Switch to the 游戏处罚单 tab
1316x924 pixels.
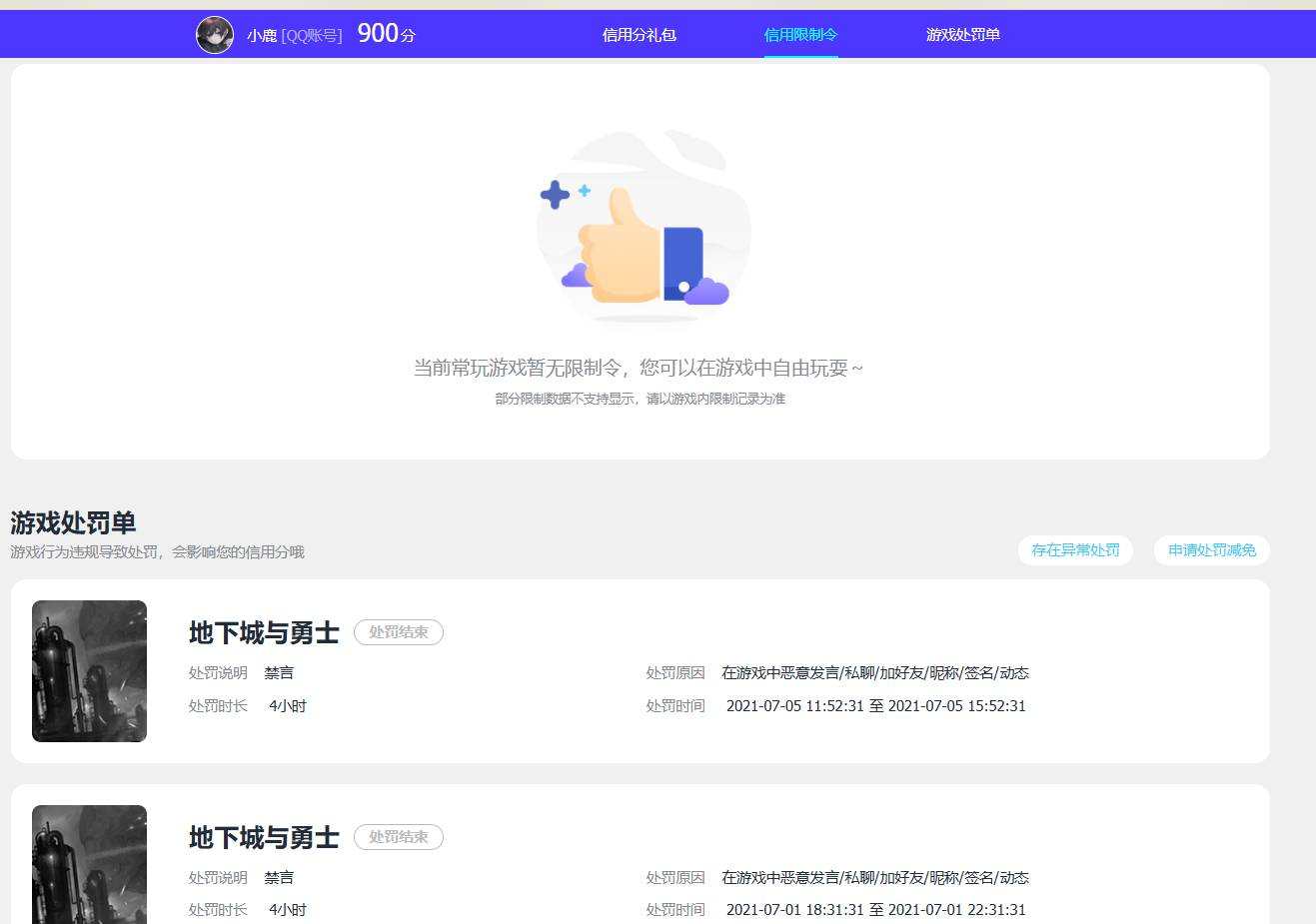pos(963,35)
